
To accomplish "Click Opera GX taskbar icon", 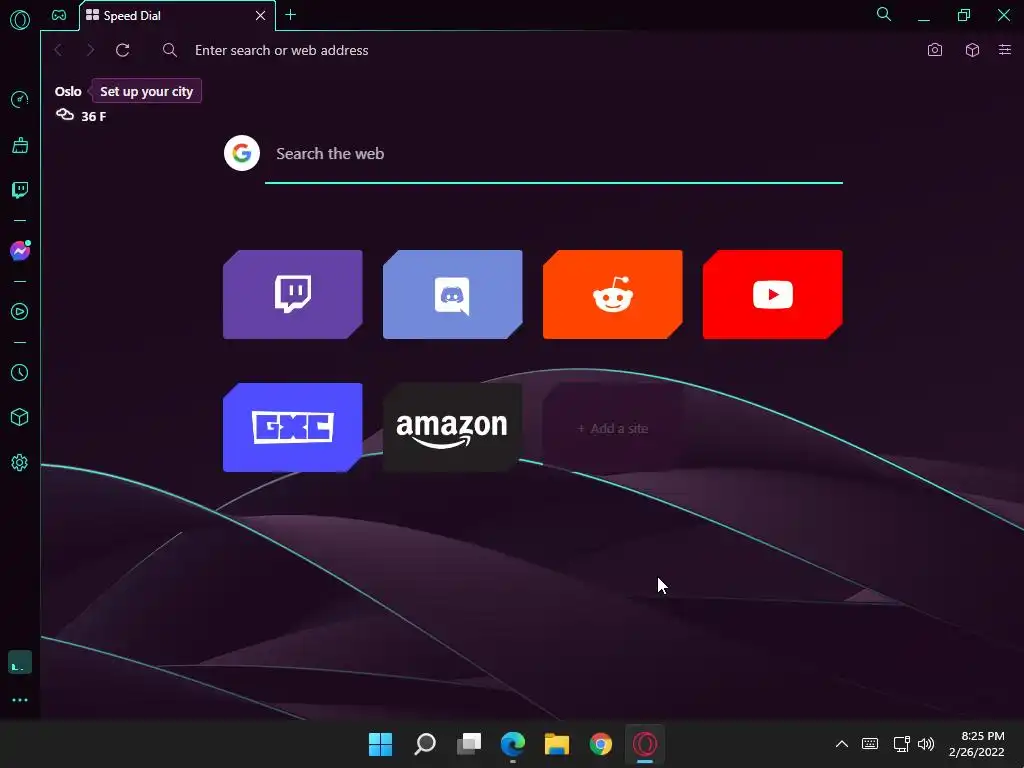I will [x=645, y=744].
